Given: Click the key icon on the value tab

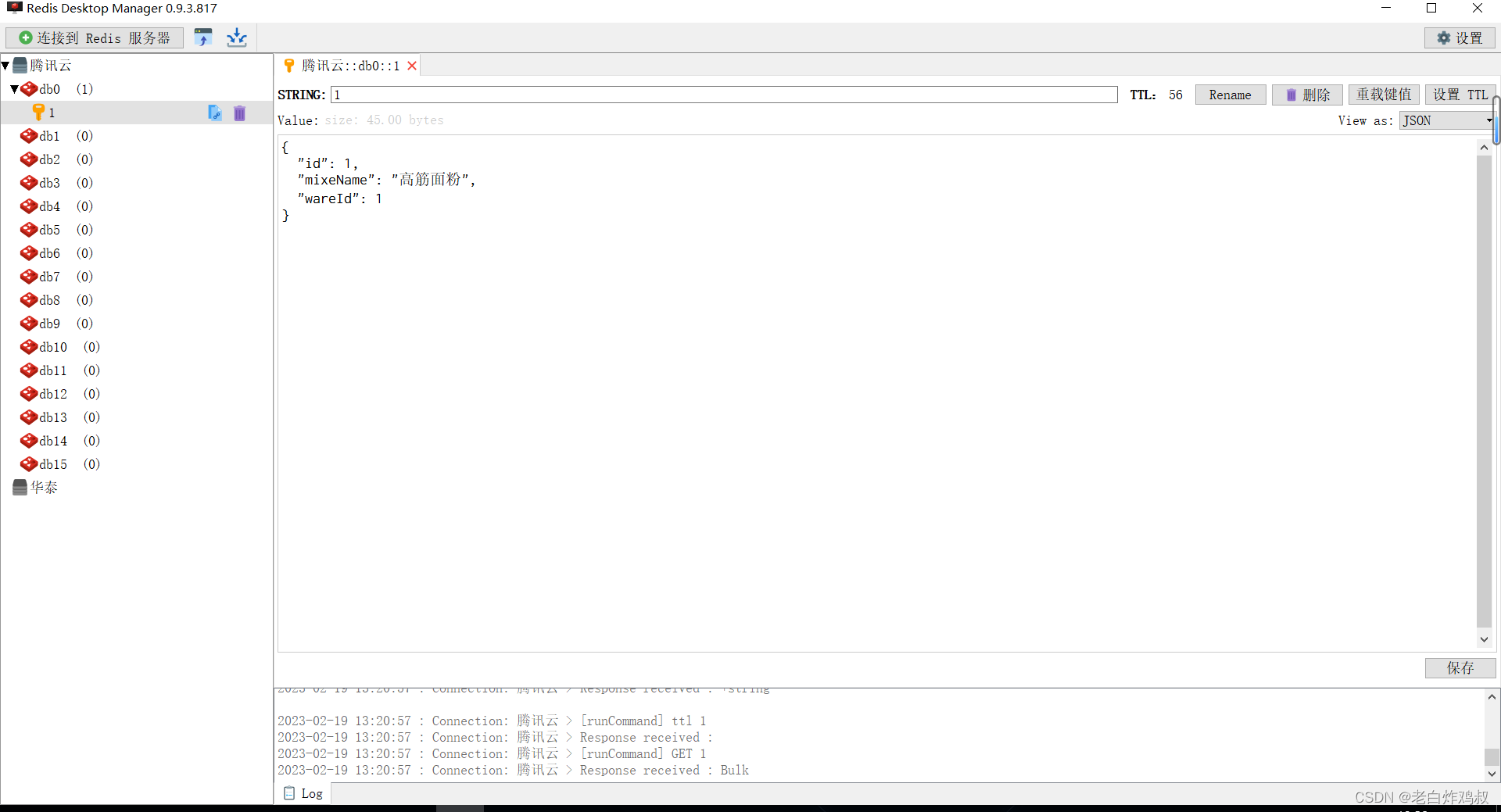Looking at the screenshot, I should (x=289, y=66).
